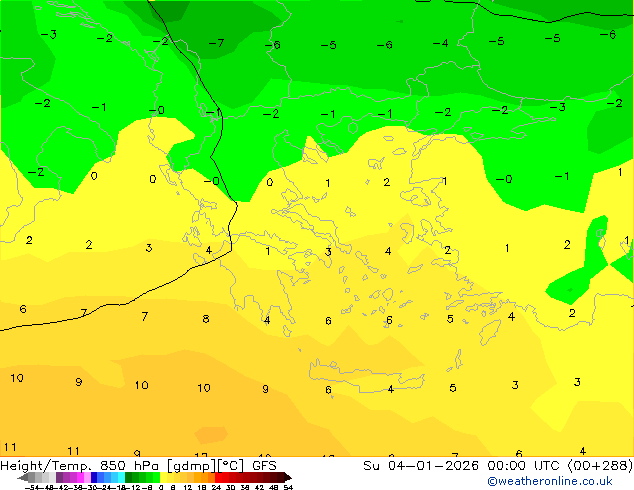Pick the bright red legend swatch at 24

coord(218,477)
